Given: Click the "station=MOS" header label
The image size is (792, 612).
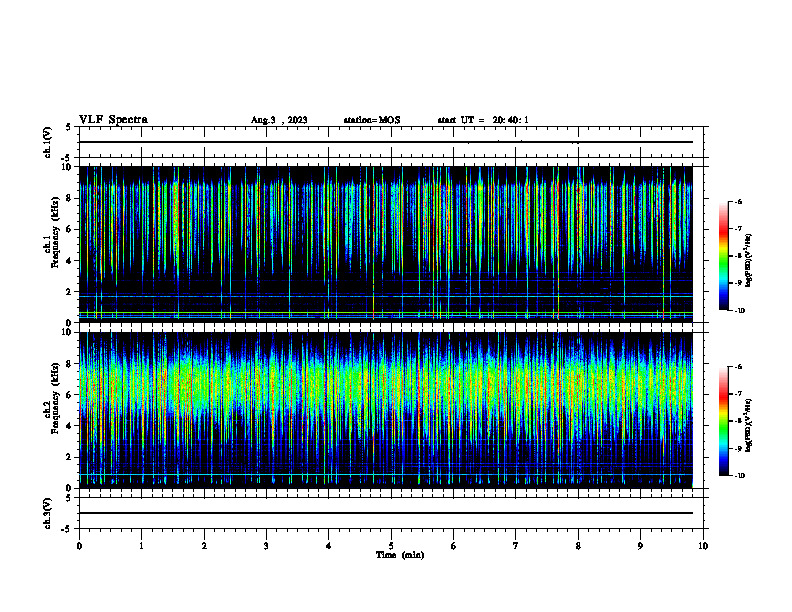Looking at the screenshot, I should click(x=372, y=120).
